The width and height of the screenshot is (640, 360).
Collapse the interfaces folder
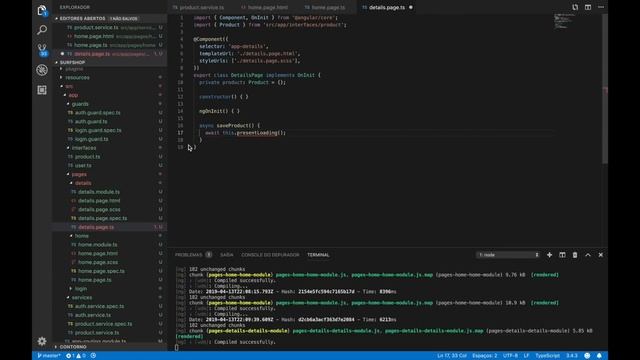[84, 148]
